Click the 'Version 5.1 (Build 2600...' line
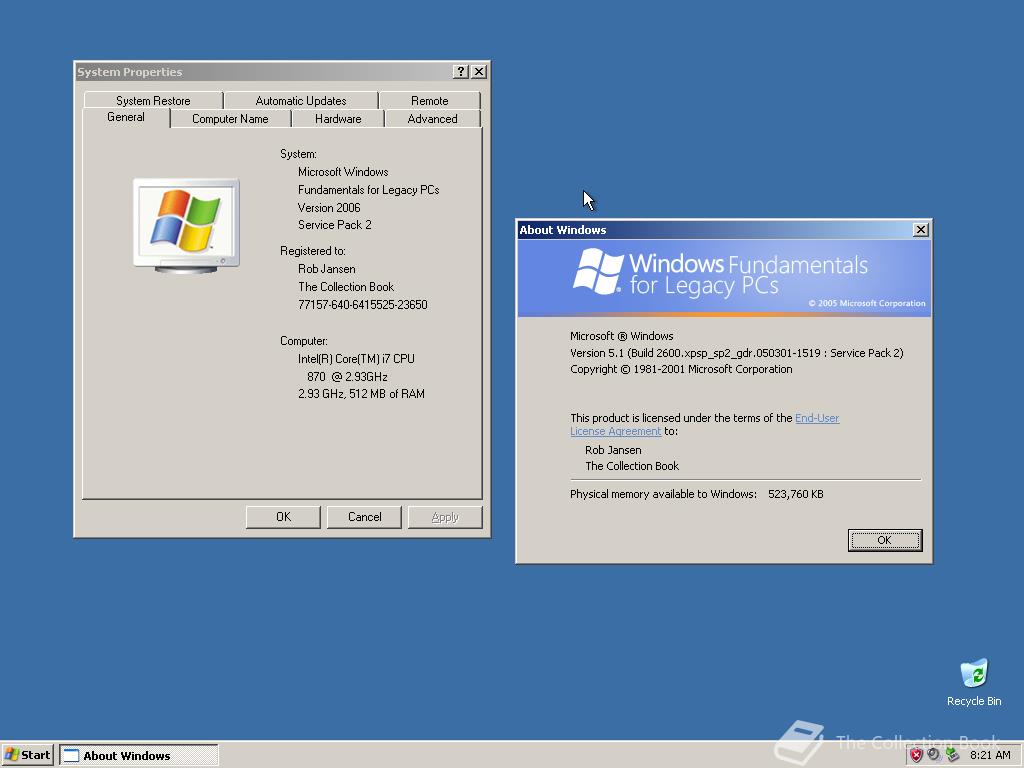The height and width of the screenshot is (768, 1024). (737, 353)
